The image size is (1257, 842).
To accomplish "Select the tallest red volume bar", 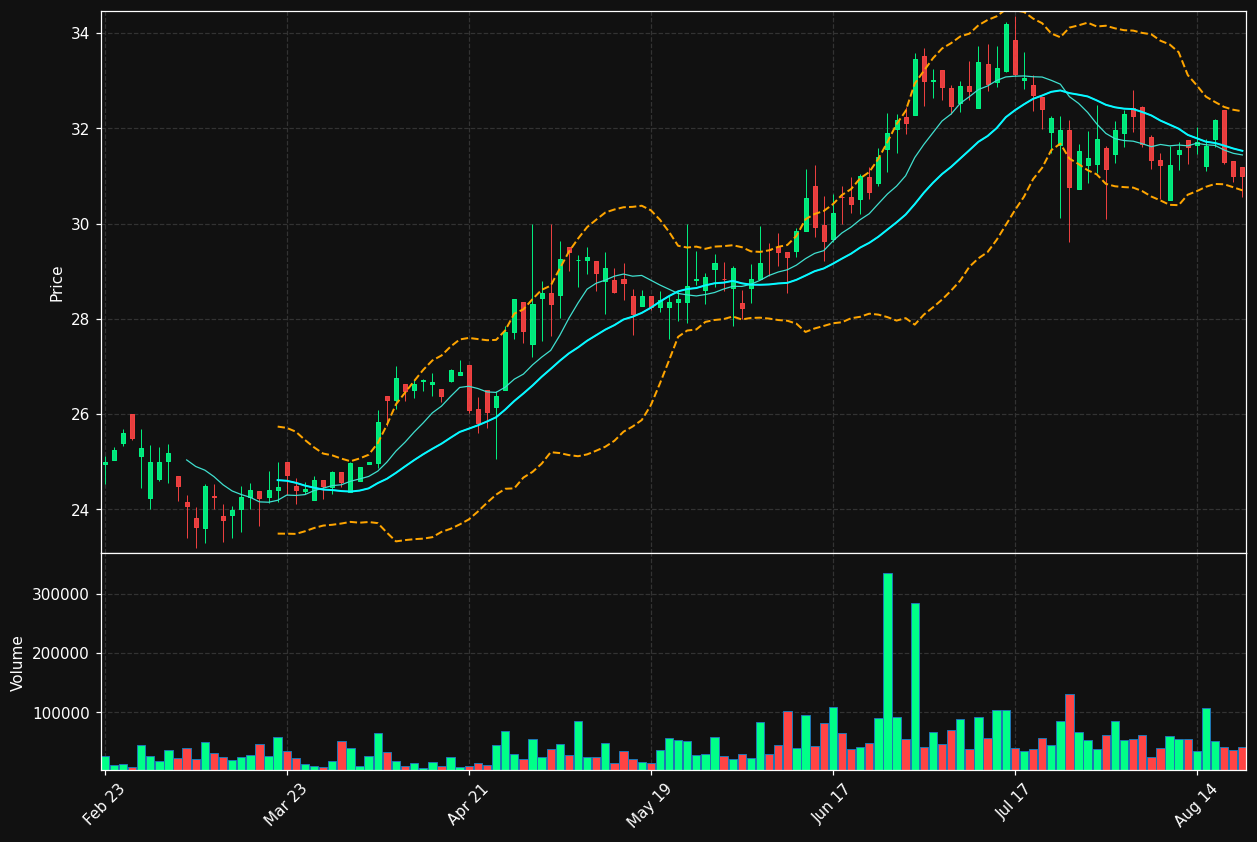I will point(1070,732).
